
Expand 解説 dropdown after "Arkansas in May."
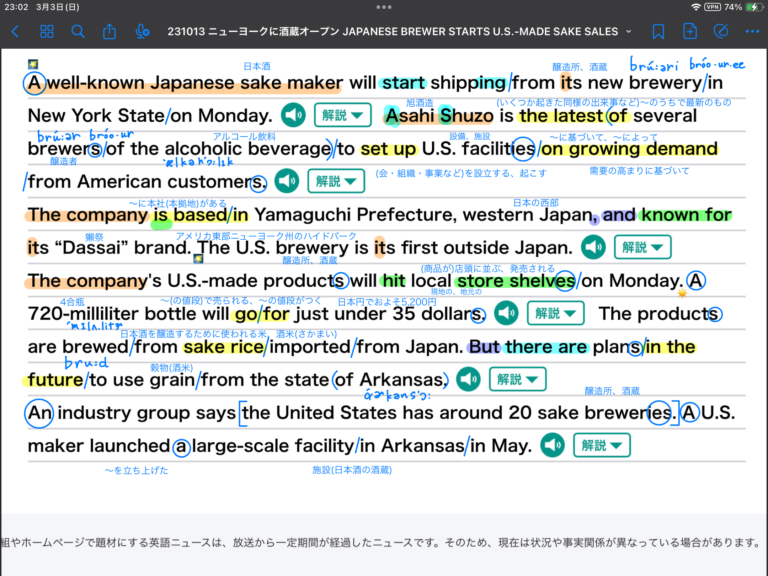(601, 445)
